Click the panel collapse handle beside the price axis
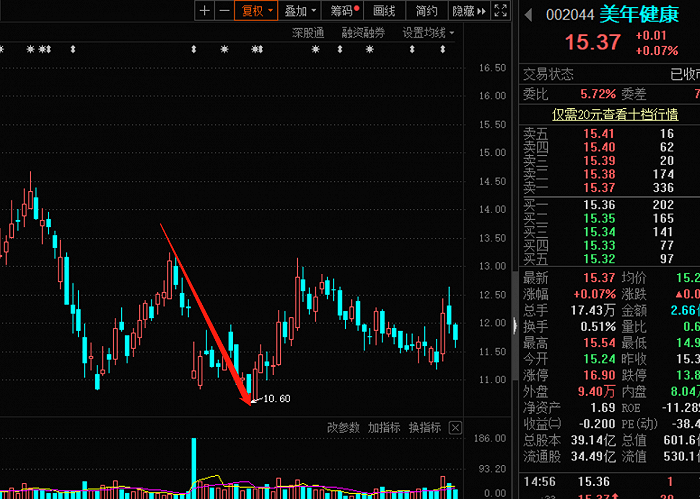The image size is (700, 499). 514,325
